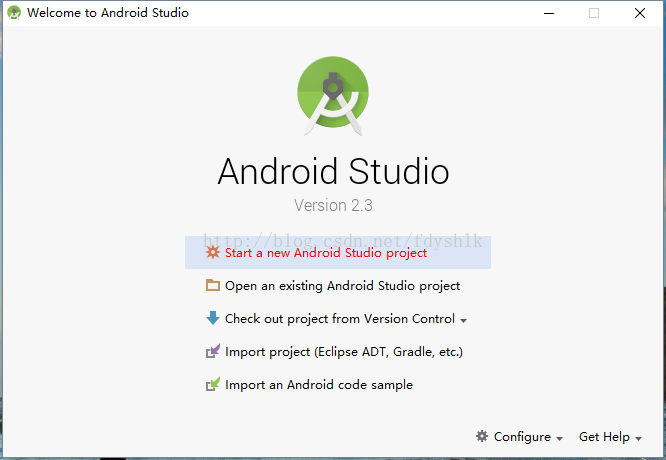The height and width of the screenshot is (460, 666).
Task: Click the Configure menu label
Action: [x=522, y=437]
